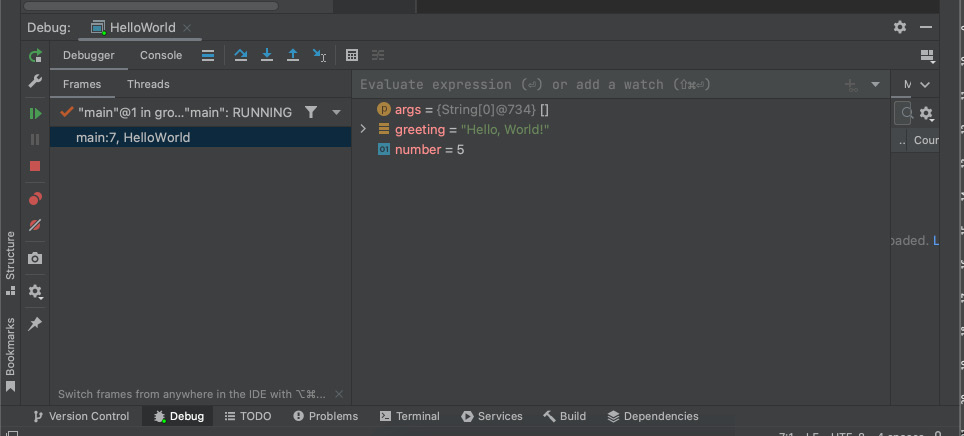Click the Memory panel search field
The width and height of the screenshot is (964, 436).
point(902,113)
